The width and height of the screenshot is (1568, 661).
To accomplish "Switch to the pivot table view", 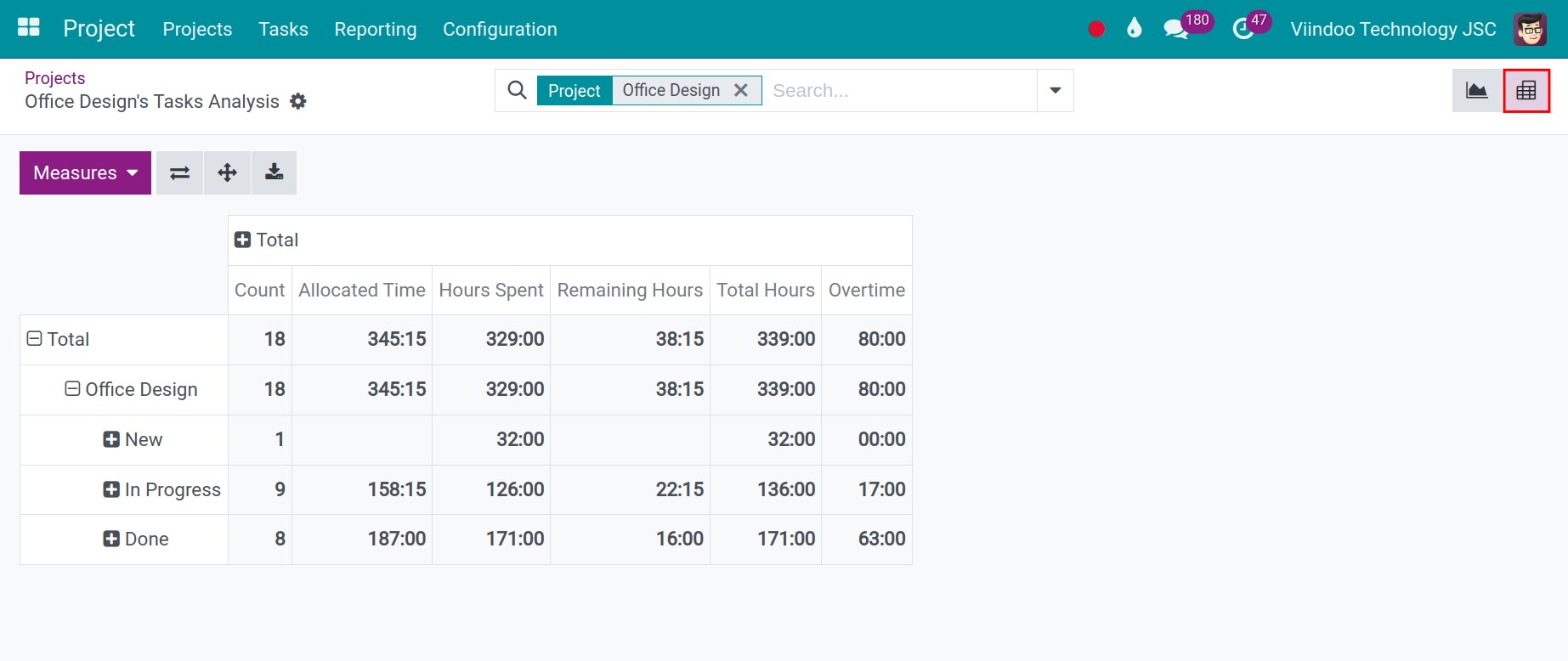I will coord(1526,90).
